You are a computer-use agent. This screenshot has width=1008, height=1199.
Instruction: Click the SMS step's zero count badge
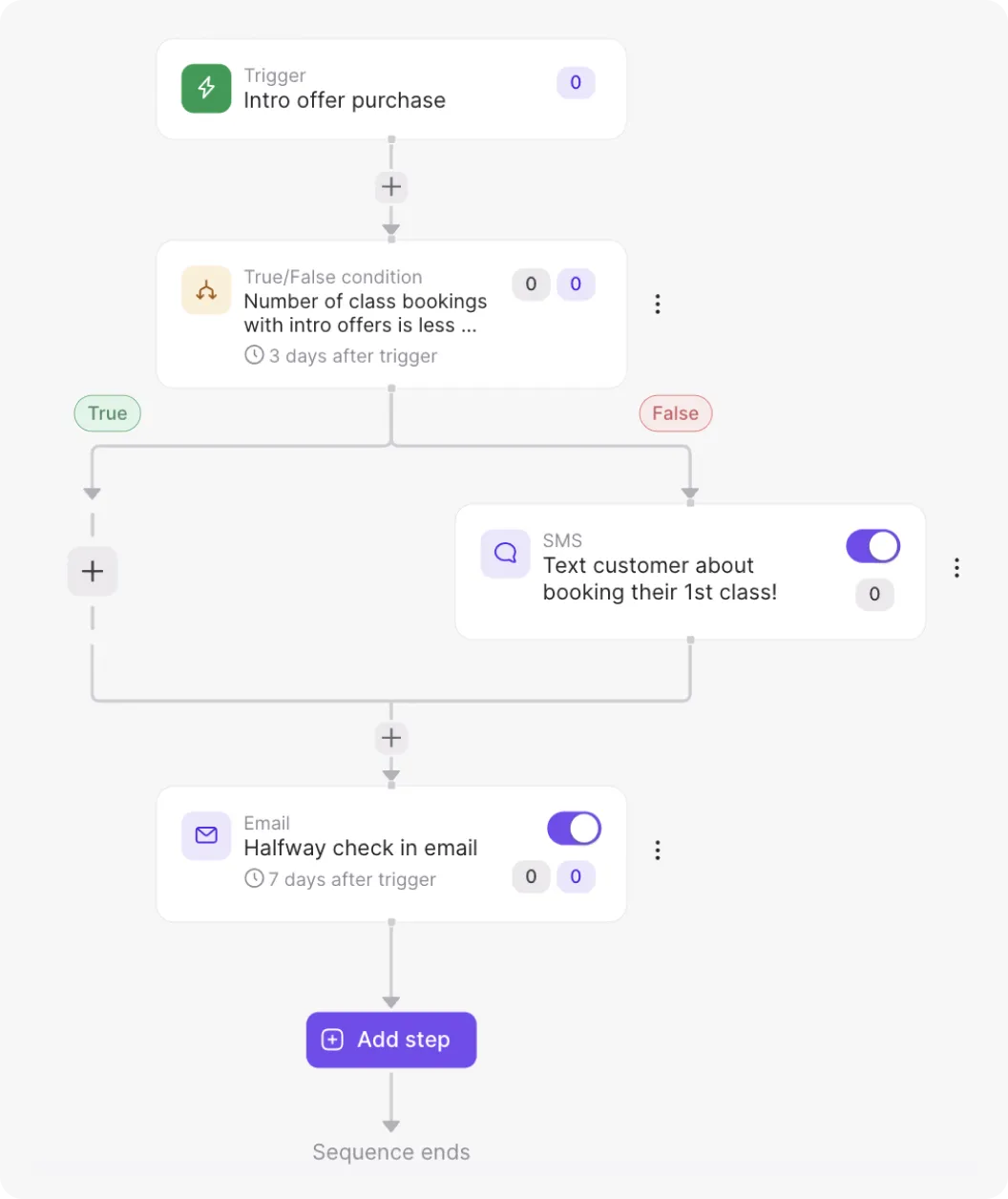(874, 594)
